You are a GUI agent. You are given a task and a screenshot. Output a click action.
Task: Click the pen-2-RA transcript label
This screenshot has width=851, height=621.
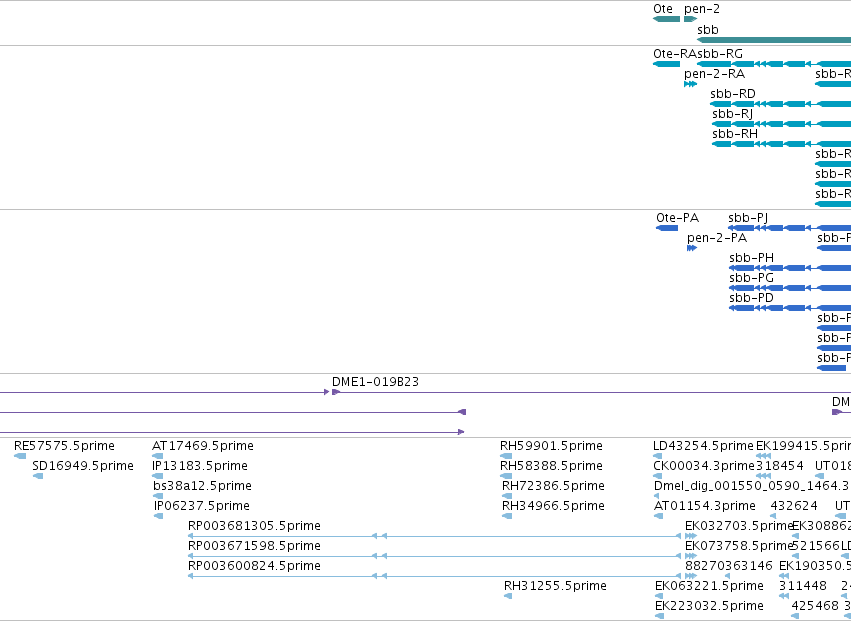point(714,74)
